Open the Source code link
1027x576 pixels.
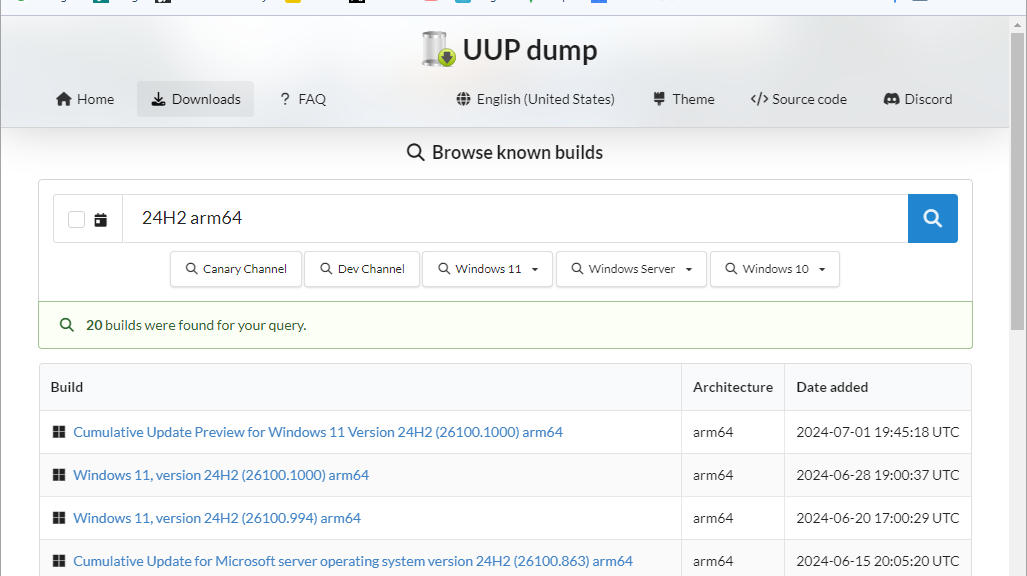[798, 99]
